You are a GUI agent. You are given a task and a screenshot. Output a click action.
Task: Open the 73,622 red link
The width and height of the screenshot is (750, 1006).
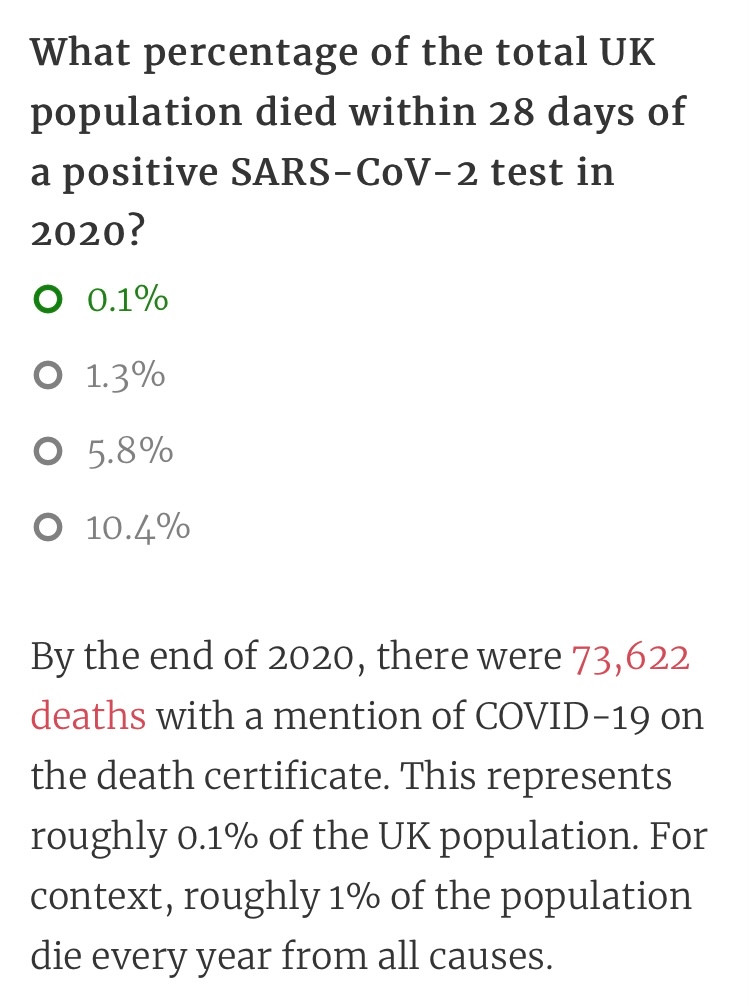tap(630, 658)
